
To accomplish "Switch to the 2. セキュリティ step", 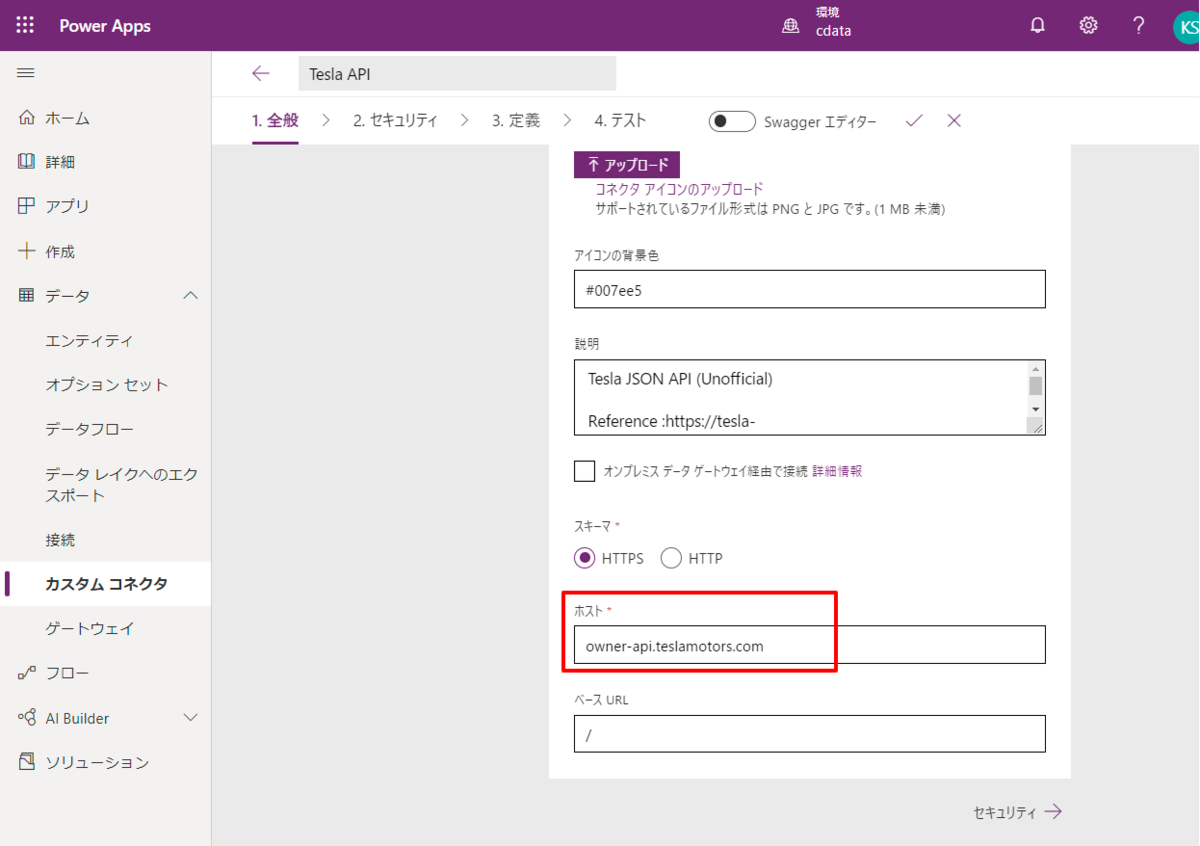I will [x=395, y=121].
